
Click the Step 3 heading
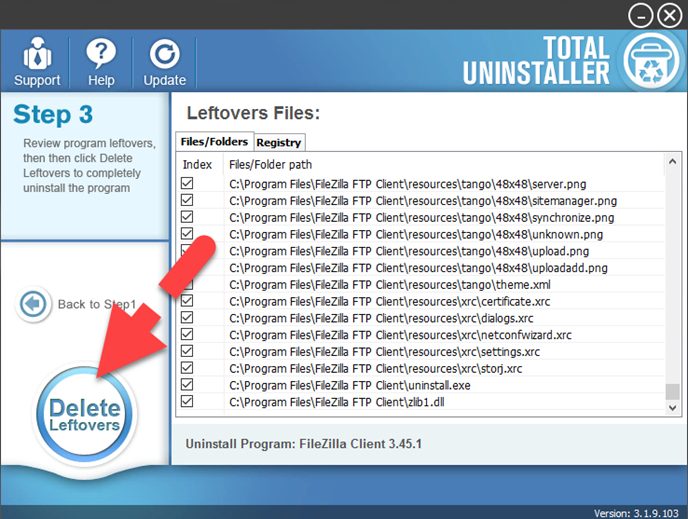pyautogui.click(x=53, y=114)
